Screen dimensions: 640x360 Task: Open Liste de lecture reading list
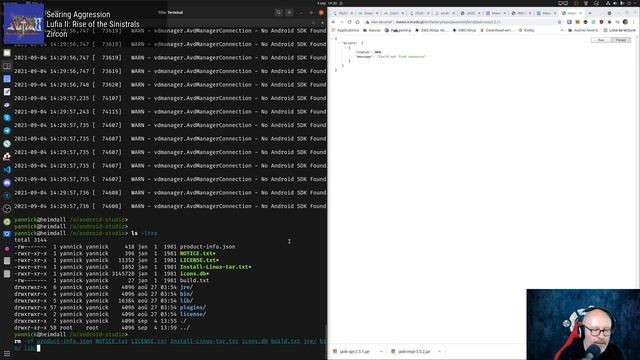tap(620, 30)
